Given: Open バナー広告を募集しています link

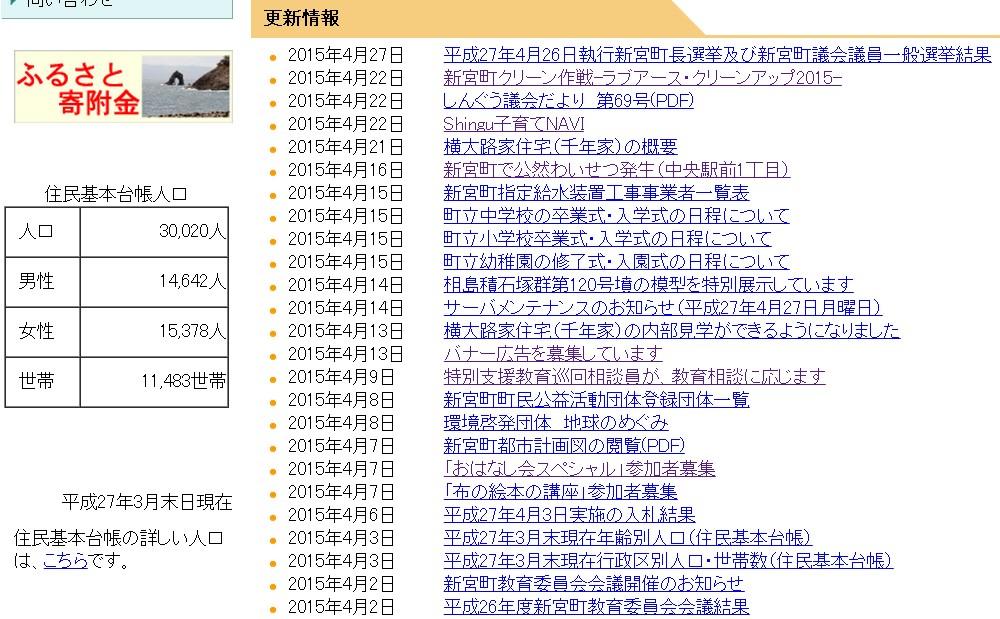Looking at the screenshot, I should (x=553, y=353).
